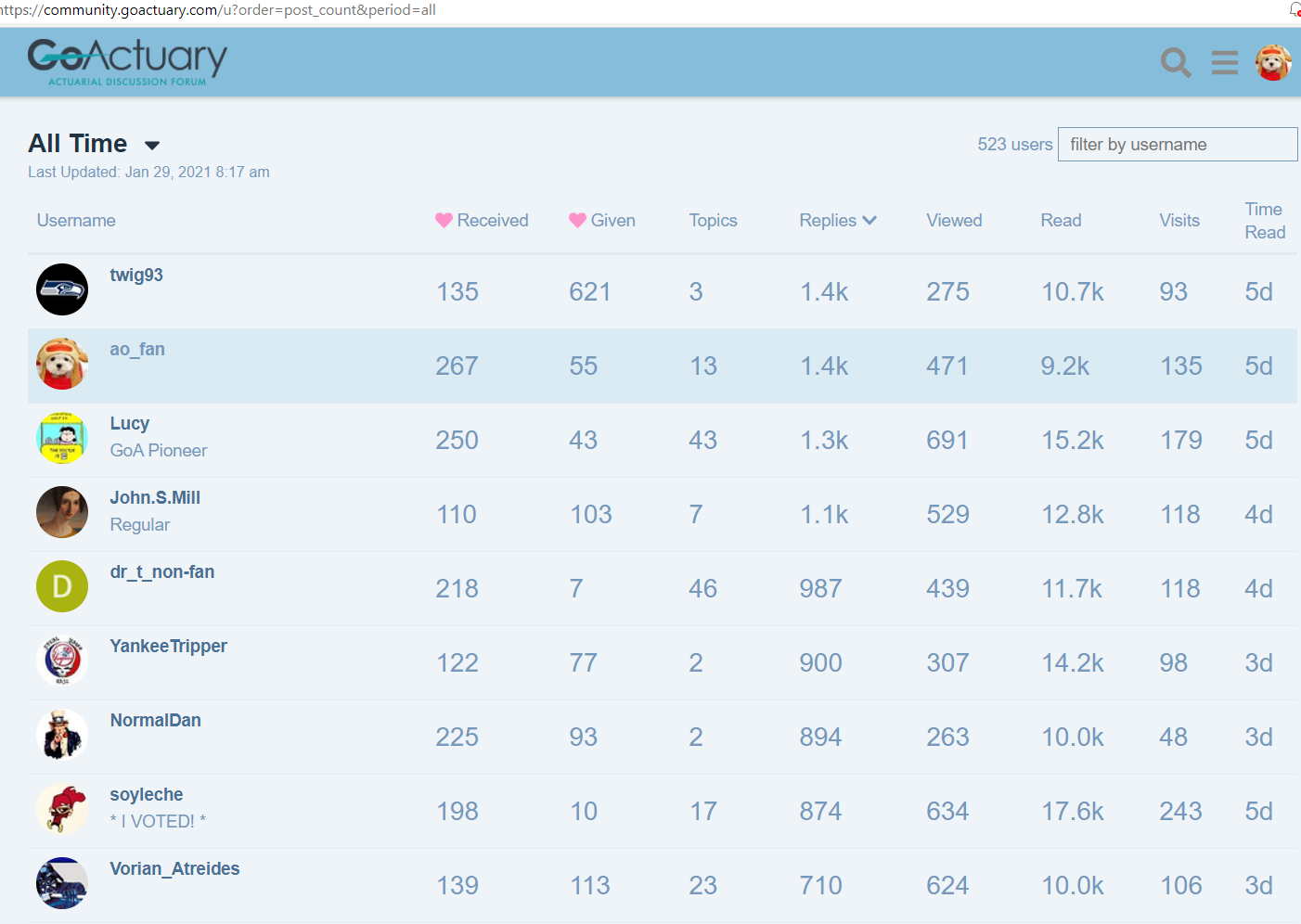Open YankeeTripper's avatar image
The image size is (1301, 924).
click(62, 661)
